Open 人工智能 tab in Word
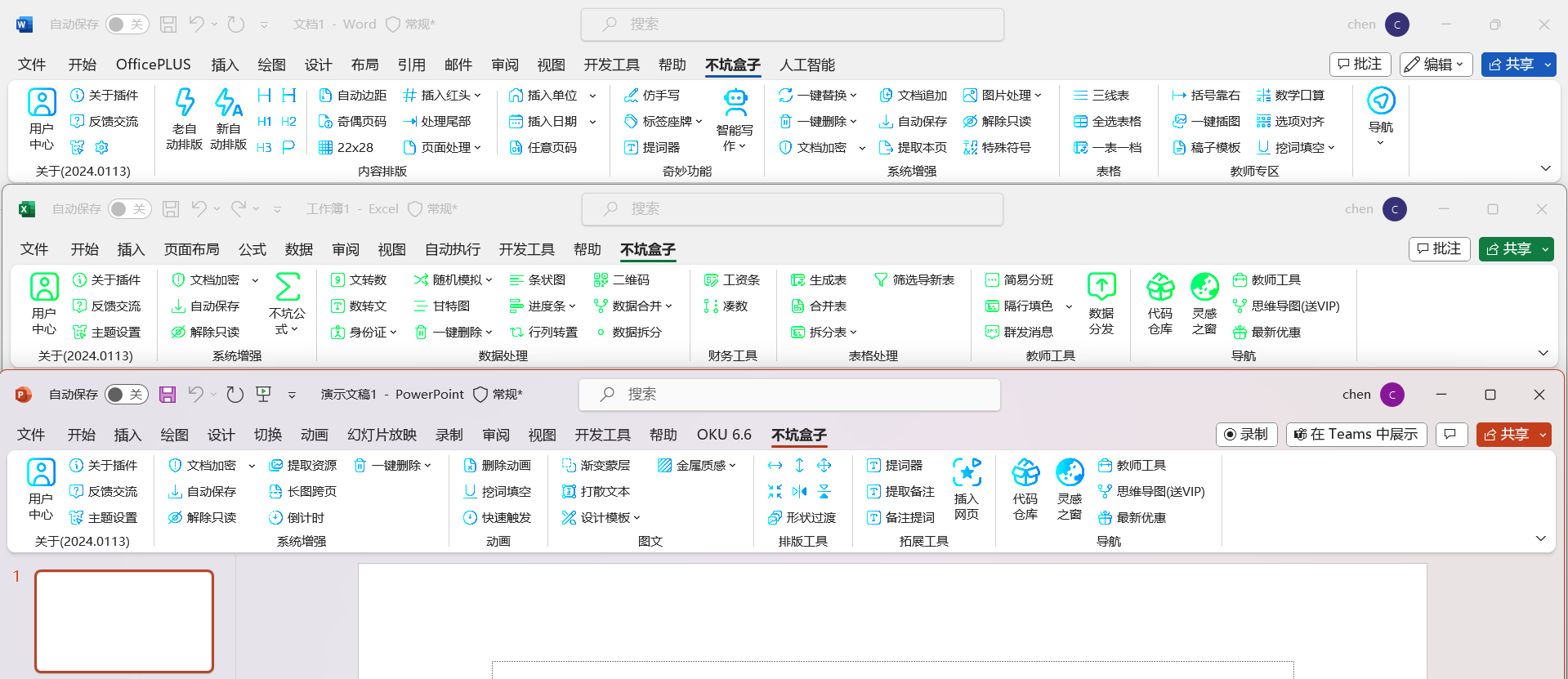The height and width of the screenshot is (679, 1568). (x=807, y=65)
